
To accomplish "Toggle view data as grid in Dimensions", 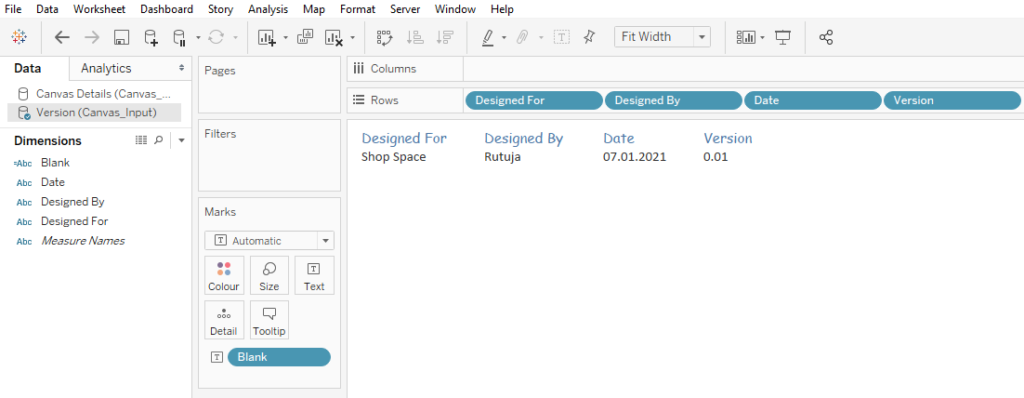I will [x=140, y=140].
